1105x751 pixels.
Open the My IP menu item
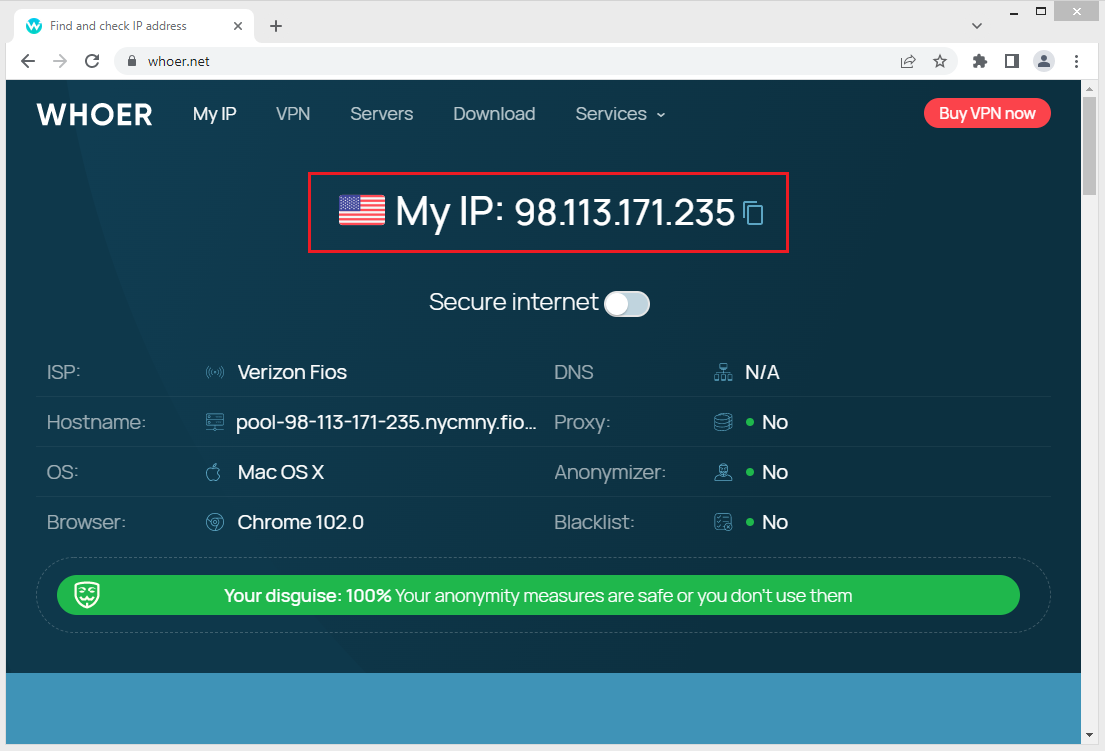214,114
